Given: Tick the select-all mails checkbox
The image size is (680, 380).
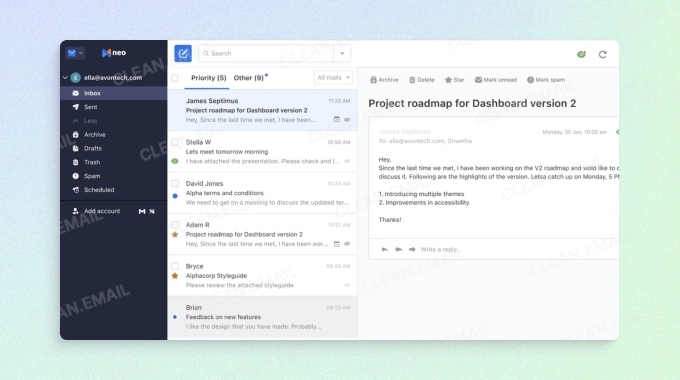Looking at the screenshot, I should [175, 78].
